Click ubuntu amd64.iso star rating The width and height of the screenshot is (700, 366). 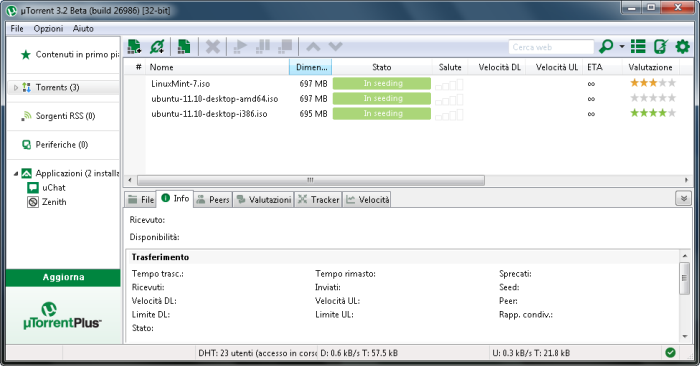tap(653, 98)
